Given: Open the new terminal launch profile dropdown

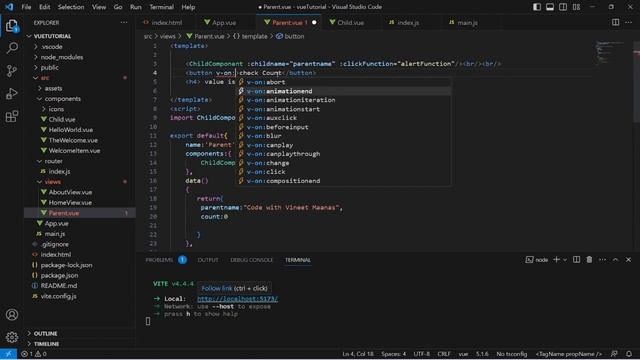Looking at the screenshot, I should tap(565, 260).
